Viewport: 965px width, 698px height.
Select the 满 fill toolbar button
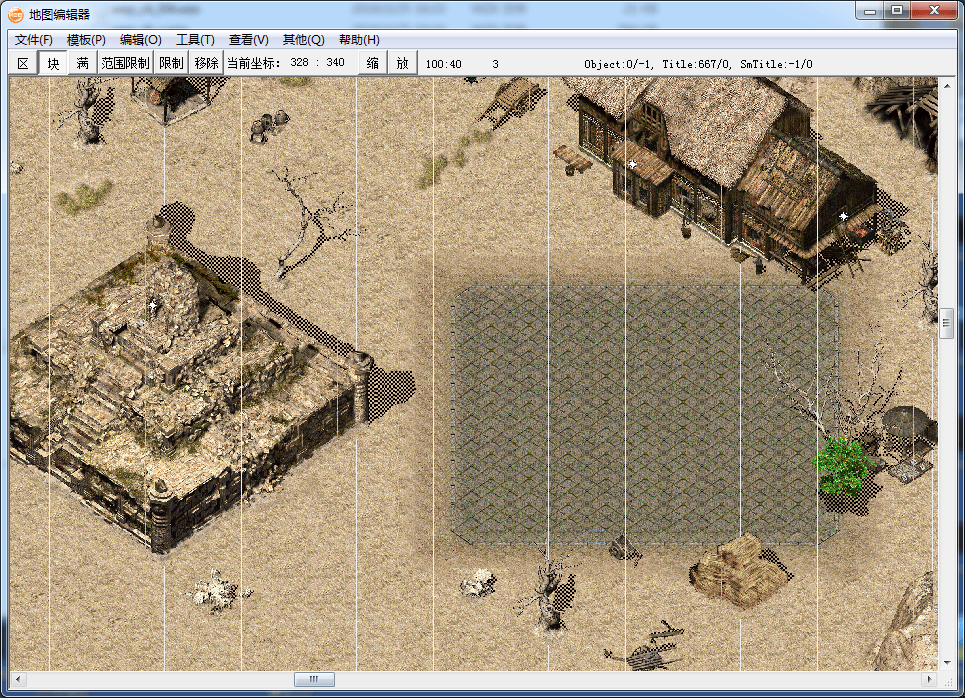coord(82,63)
